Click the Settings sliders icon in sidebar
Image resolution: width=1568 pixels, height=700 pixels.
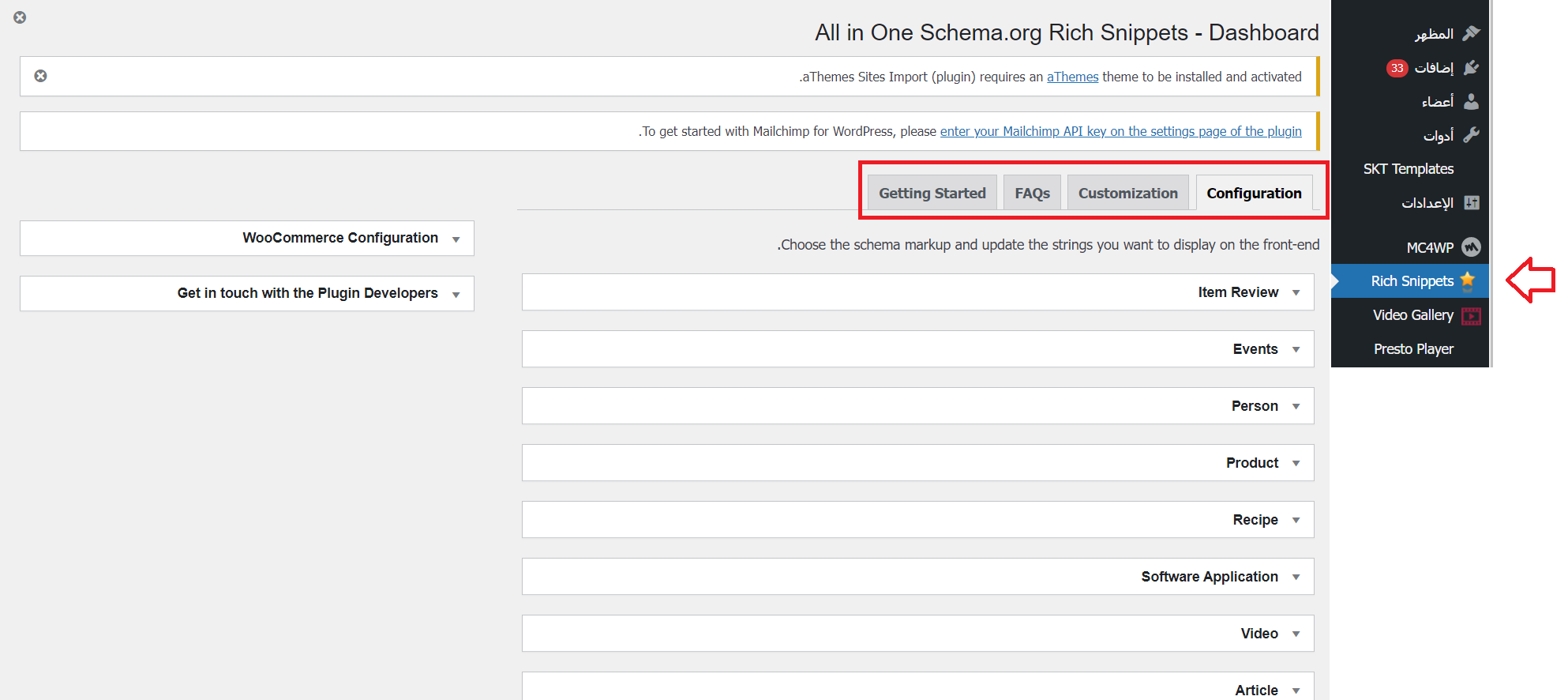coord(1471,203)
